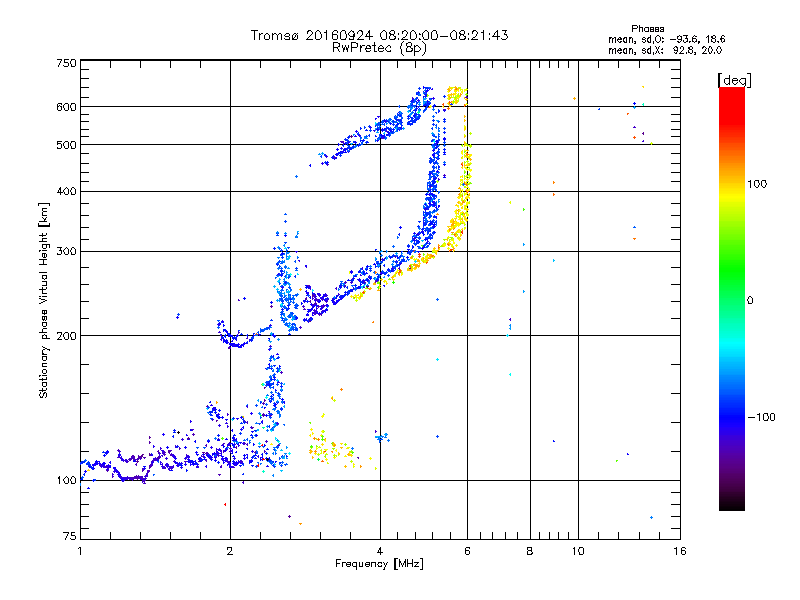
Task: Click x-axis tick label '1'
Action: [x=80, y=551]
